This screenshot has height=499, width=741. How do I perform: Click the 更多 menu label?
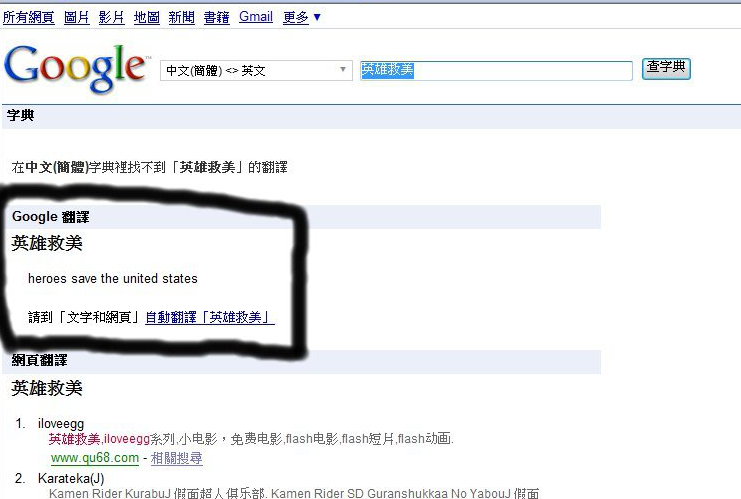point(296,17)
